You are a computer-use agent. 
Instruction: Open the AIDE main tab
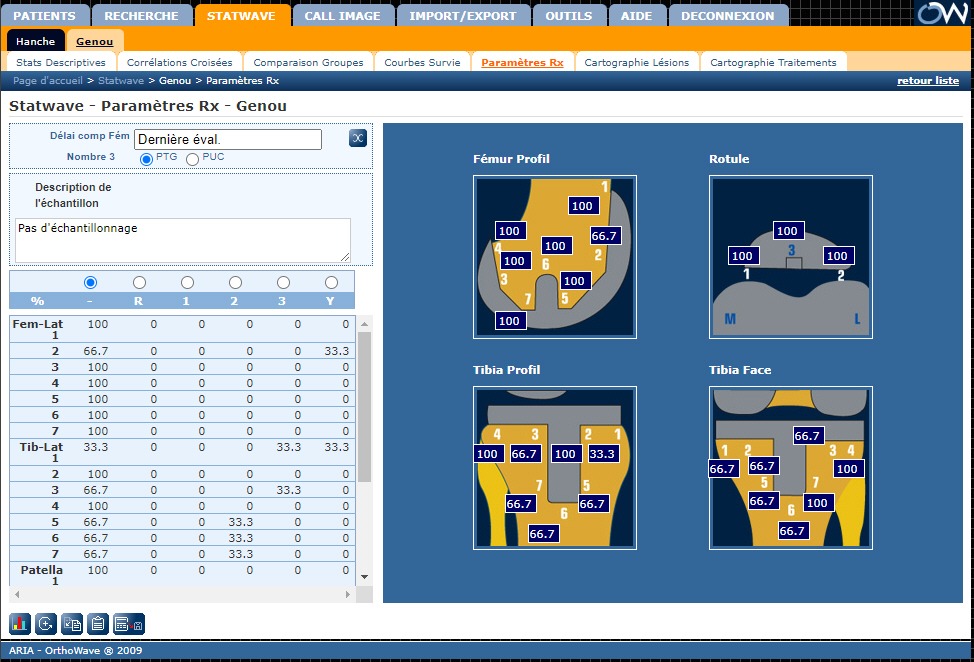[x=637, y=16]
